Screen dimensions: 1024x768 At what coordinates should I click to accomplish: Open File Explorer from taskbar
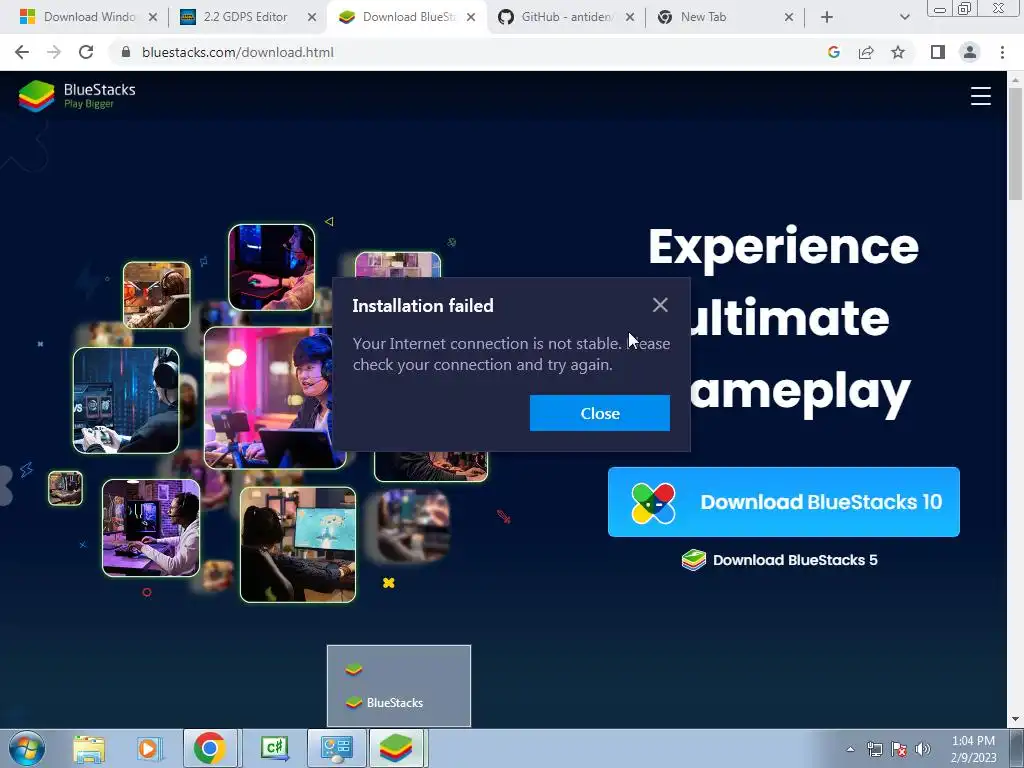(x=89, y=749)
